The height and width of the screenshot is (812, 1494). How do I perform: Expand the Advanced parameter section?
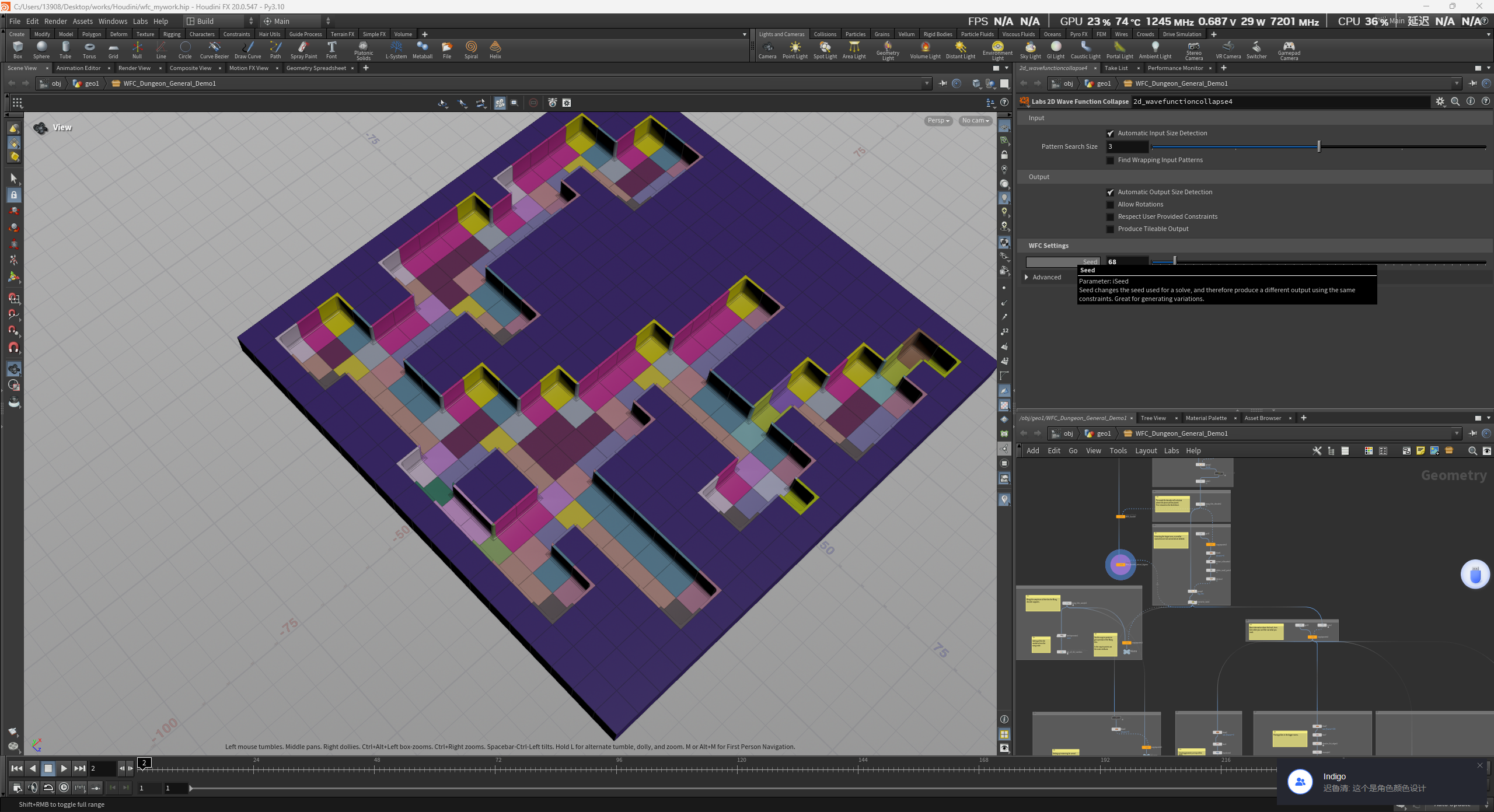coord(1027,277)
